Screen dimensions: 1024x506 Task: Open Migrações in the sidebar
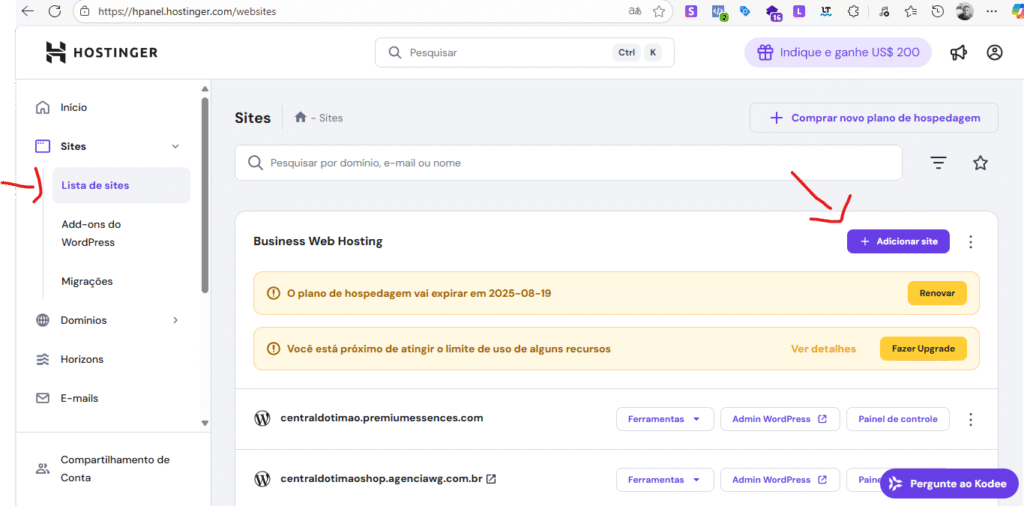pos(87,281)
